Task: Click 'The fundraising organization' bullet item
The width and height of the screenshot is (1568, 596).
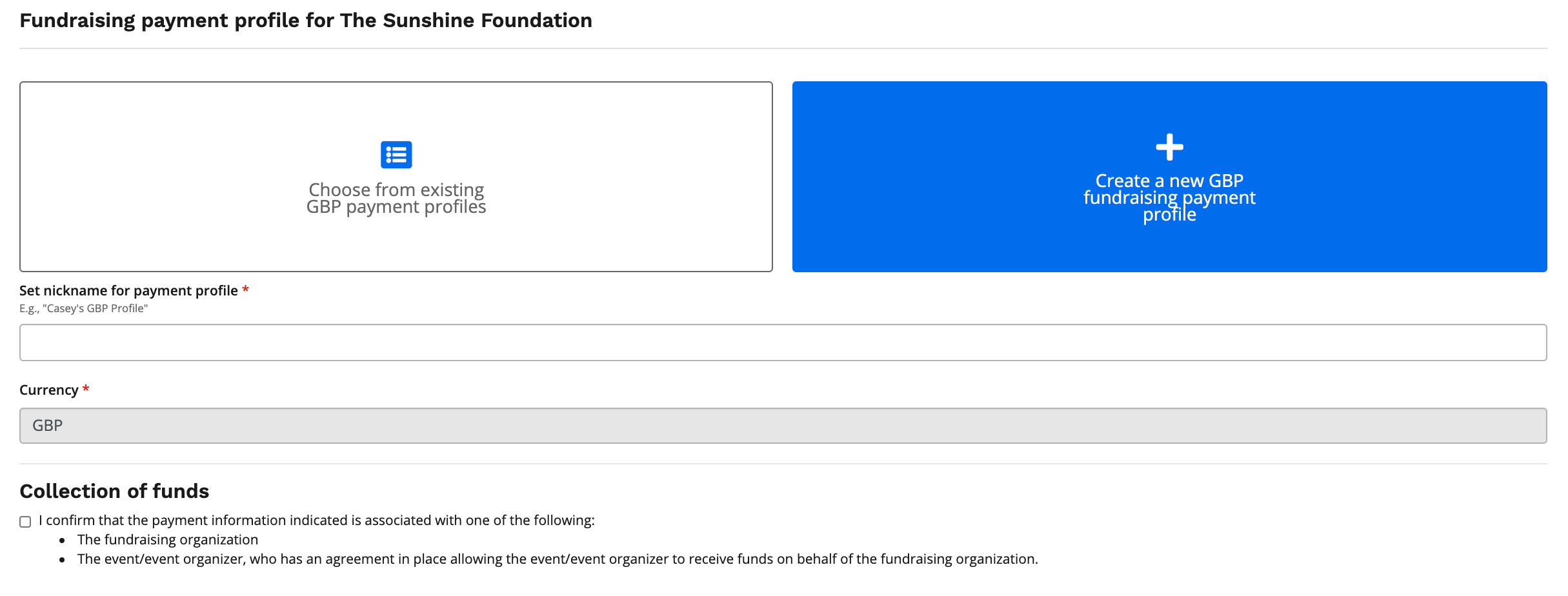Action: [168, 540]
